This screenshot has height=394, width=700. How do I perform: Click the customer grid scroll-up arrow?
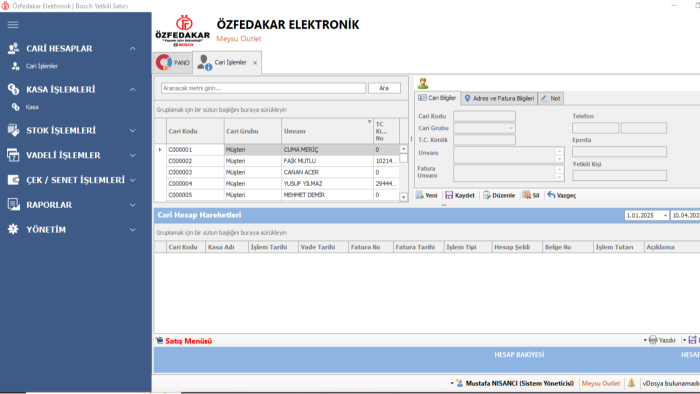(404, 149)
